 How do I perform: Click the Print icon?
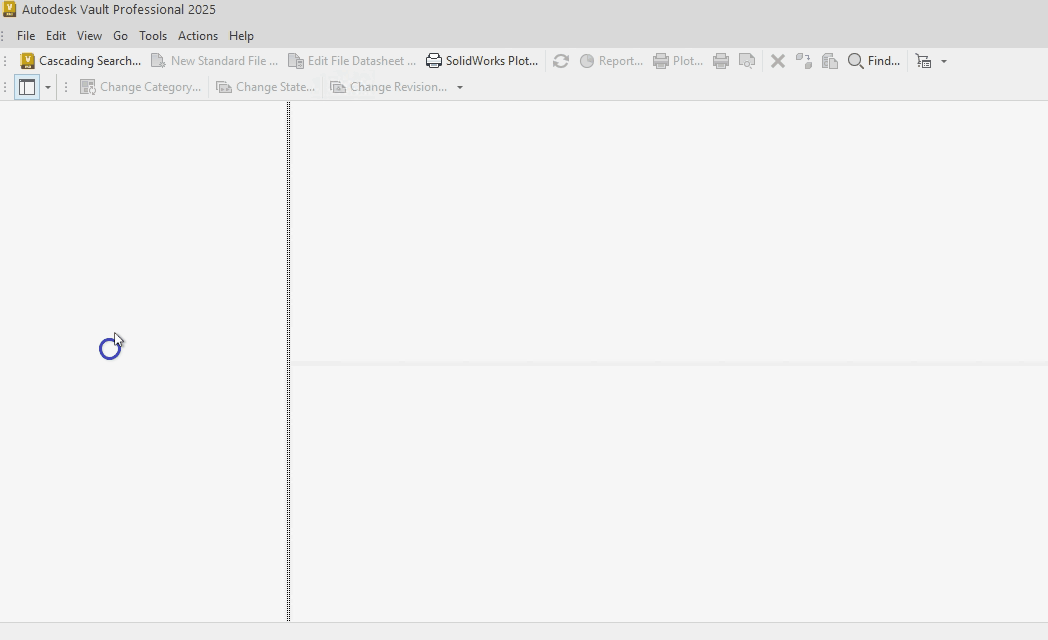[721, 61]
